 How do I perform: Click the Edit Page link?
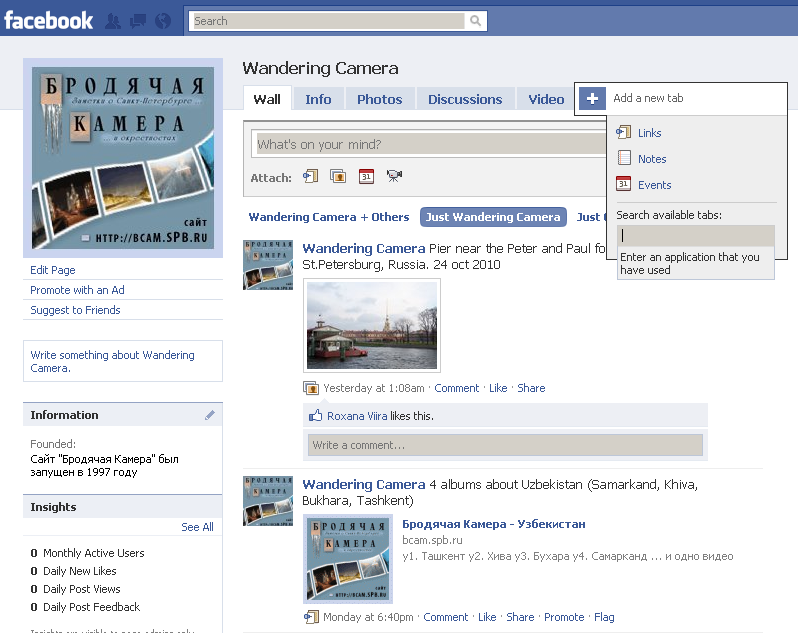tap(53, 270)
